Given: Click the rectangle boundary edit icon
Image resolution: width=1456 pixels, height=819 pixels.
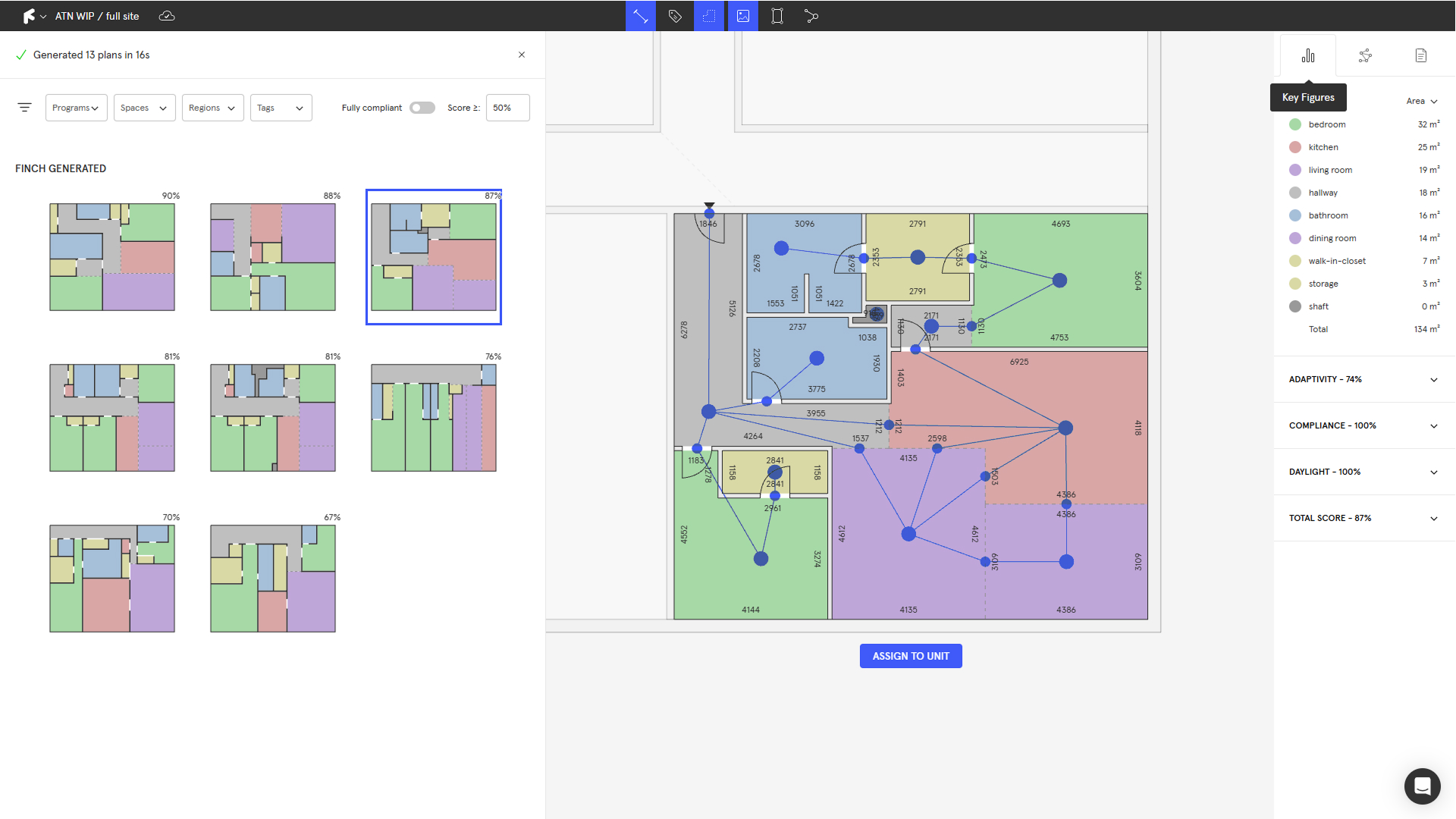Looking at the screenshot, I should pos(777,16).
